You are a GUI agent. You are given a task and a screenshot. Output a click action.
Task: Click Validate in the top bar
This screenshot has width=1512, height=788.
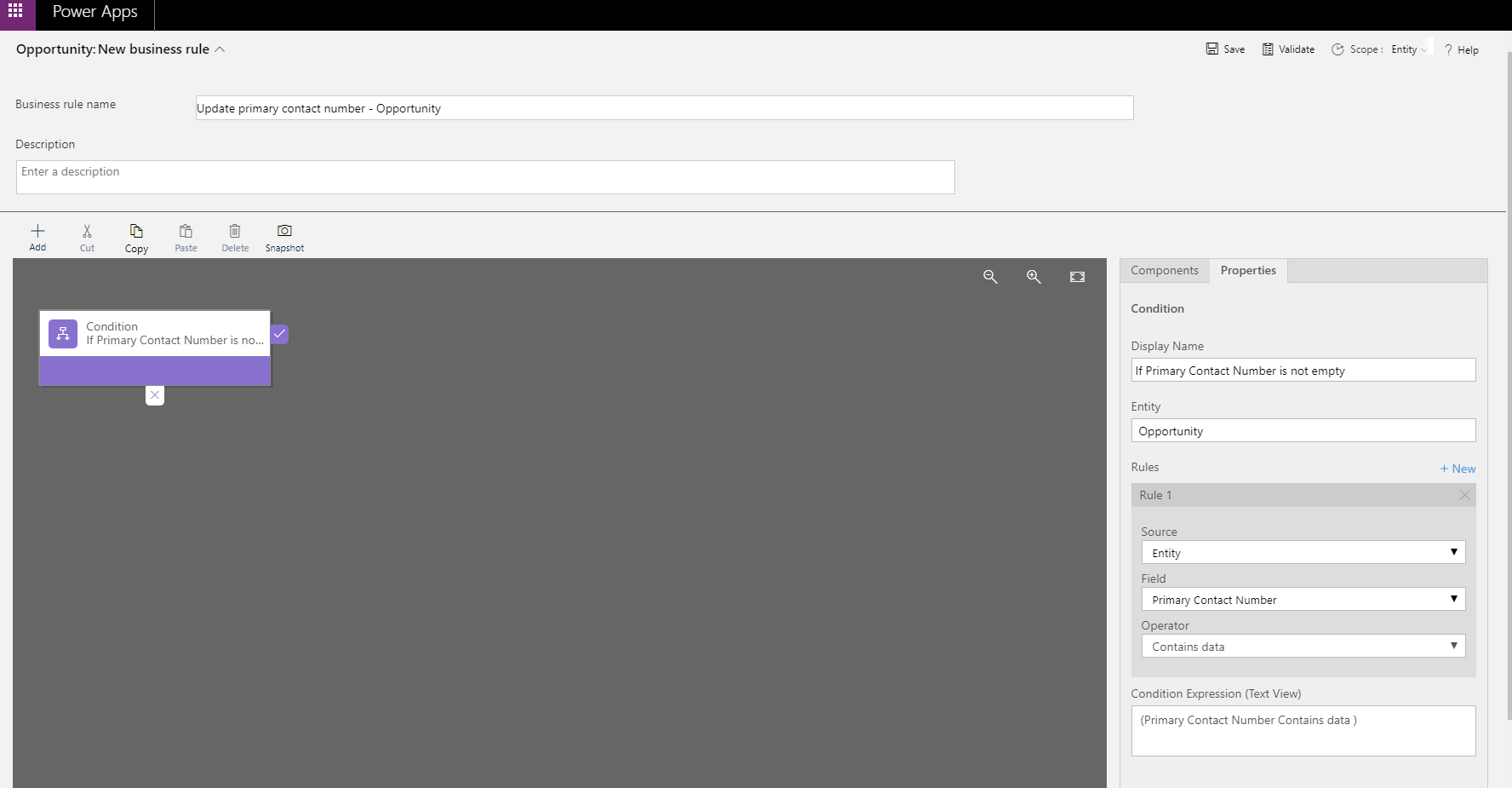1288,49
